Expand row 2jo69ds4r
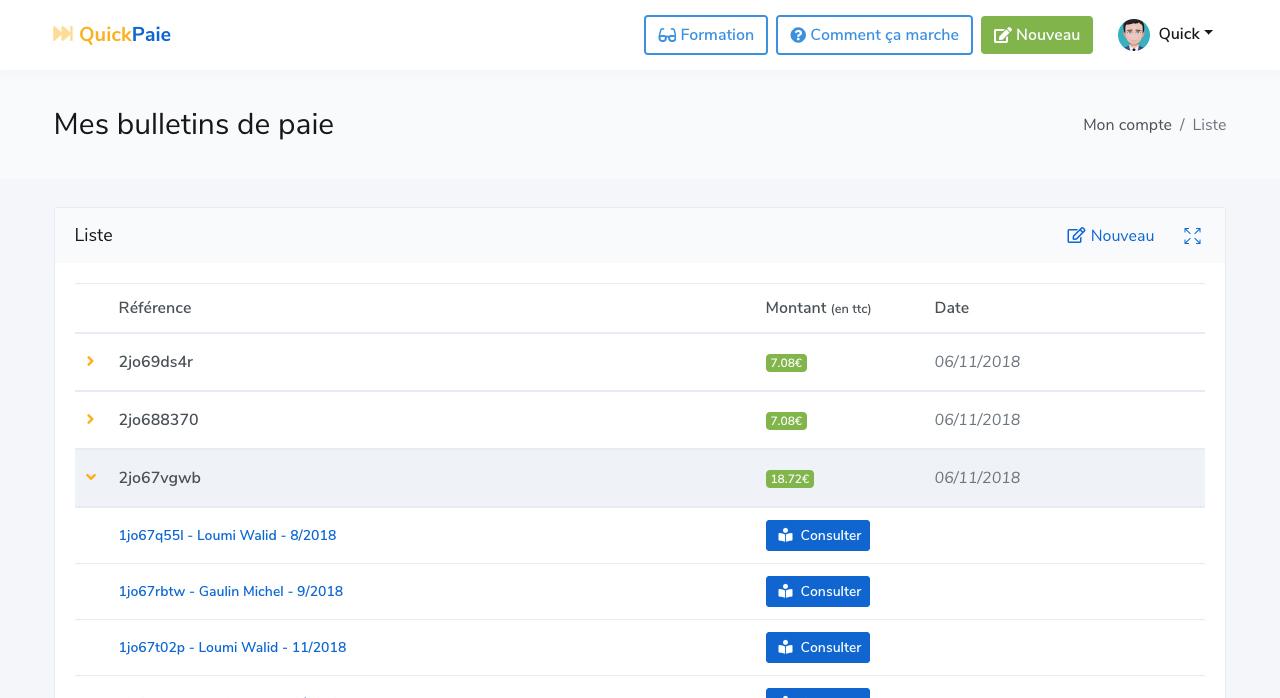This screenshot has width=1280, height=698. (90, 361)
